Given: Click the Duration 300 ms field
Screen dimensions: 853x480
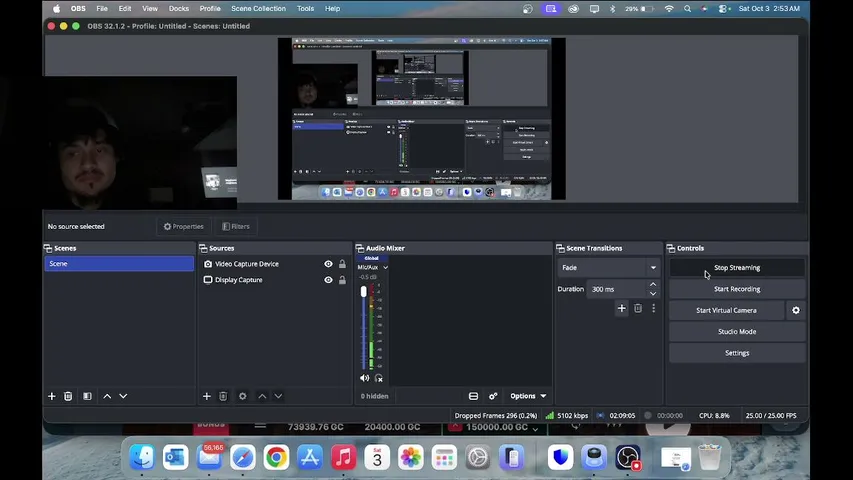Looking at the screenshot, I should 617,290.
